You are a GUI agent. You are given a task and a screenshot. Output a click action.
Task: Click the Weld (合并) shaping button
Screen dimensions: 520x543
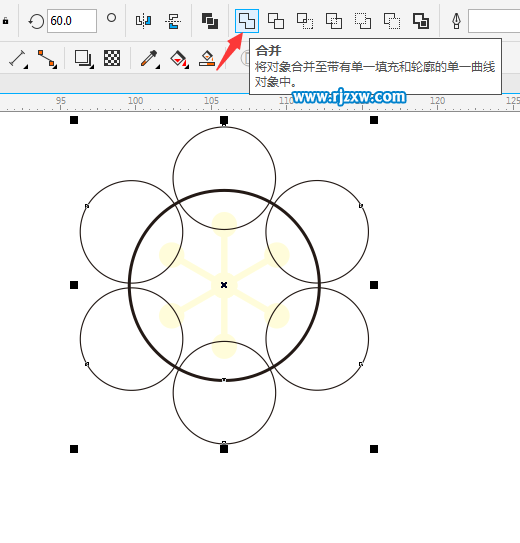247,21
